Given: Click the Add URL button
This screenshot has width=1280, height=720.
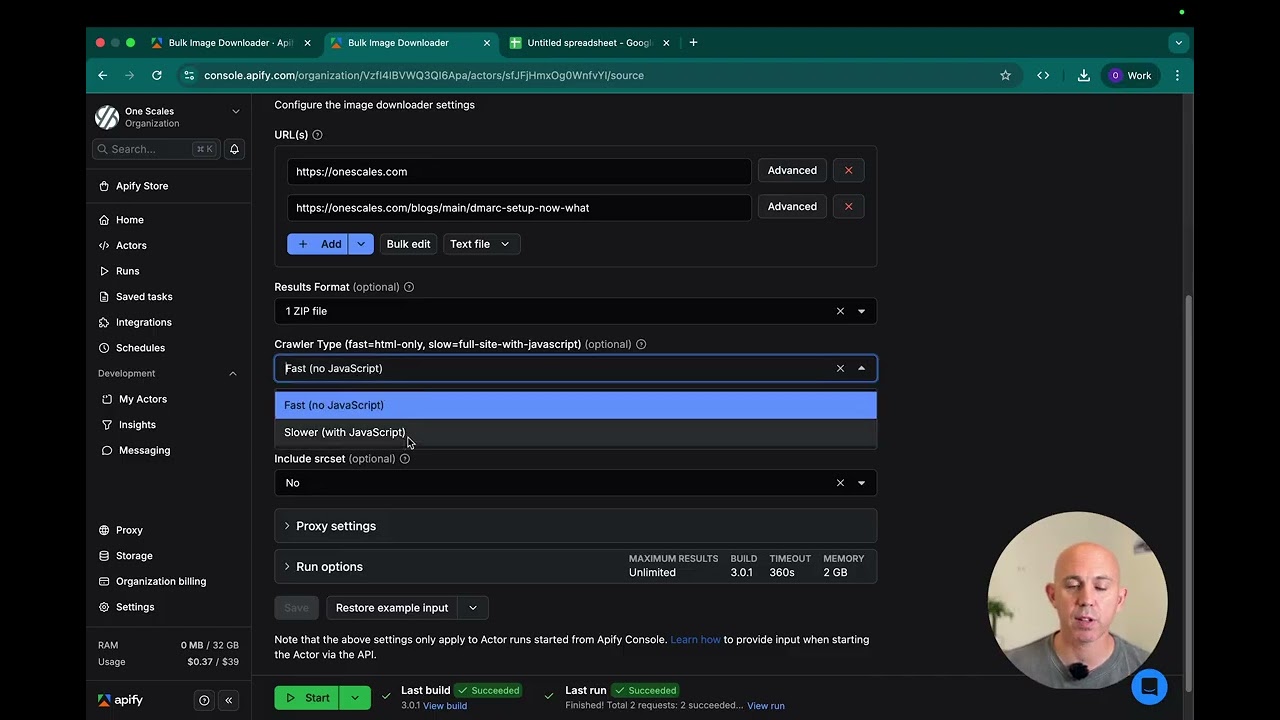Looking at the screenshot, I should (318, 244).
